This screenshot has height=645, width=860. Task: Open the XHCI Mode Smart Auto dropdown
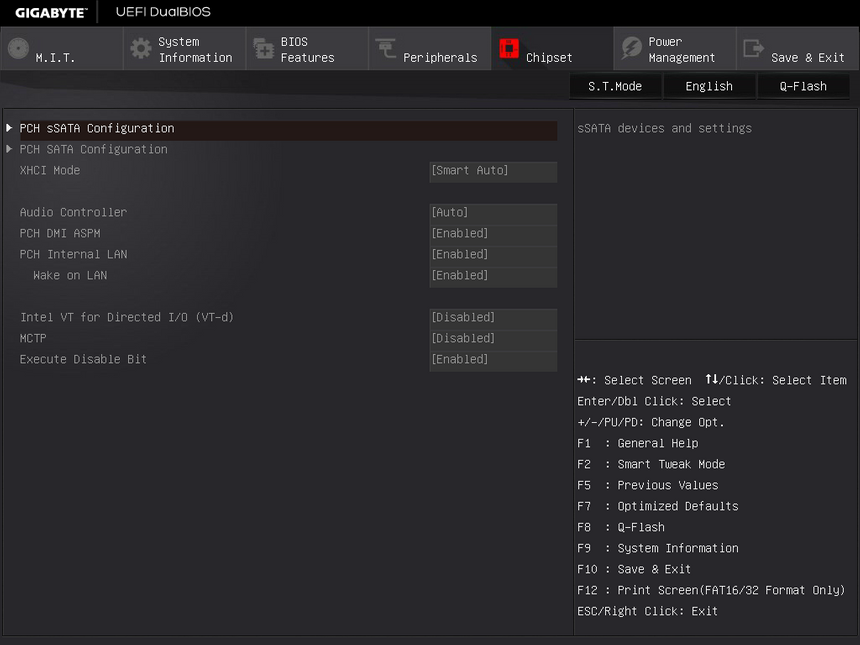click(492, 171)
